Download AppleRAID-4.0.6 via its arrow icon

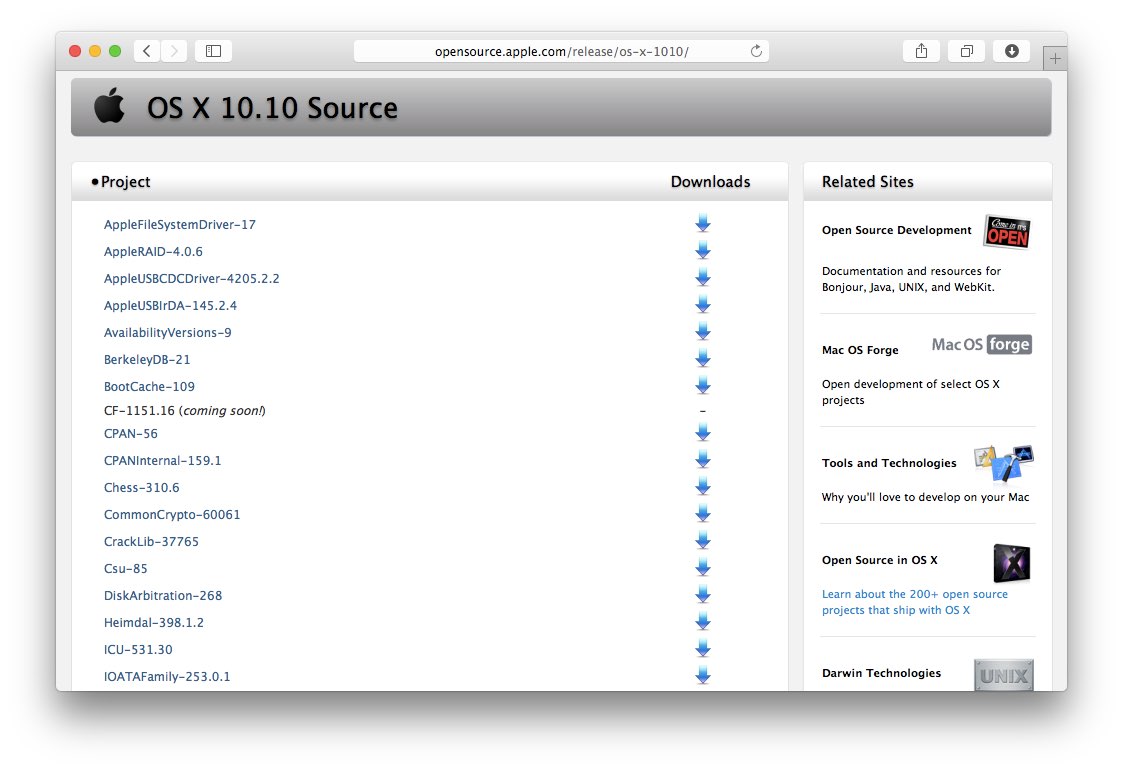tap(703, 251)
